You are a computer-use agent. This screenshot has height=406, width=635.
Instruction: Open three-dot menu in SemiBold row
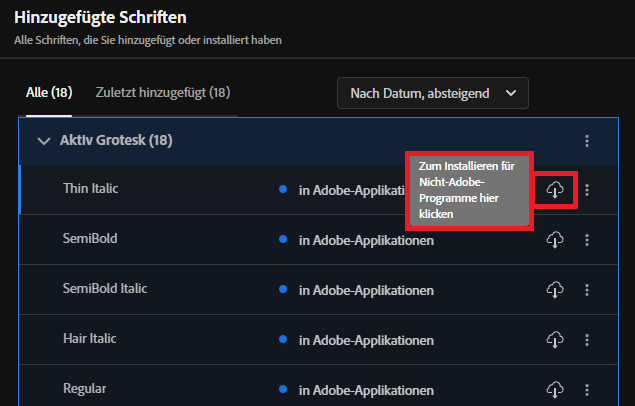click(x=587, y=240)
